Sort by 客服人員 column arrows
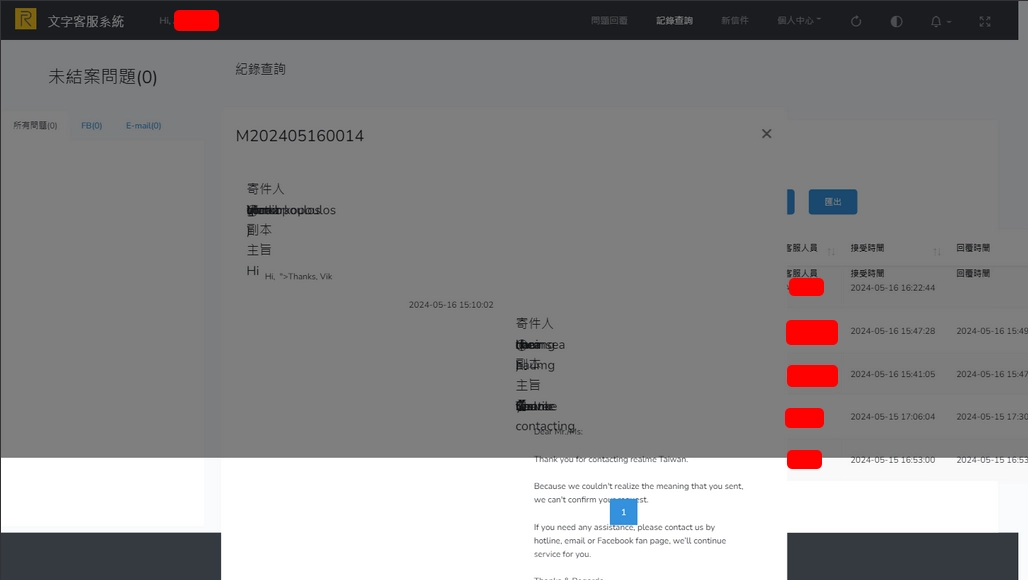The height and width of the screenshot is (580, 1028). tap(831, 252)
